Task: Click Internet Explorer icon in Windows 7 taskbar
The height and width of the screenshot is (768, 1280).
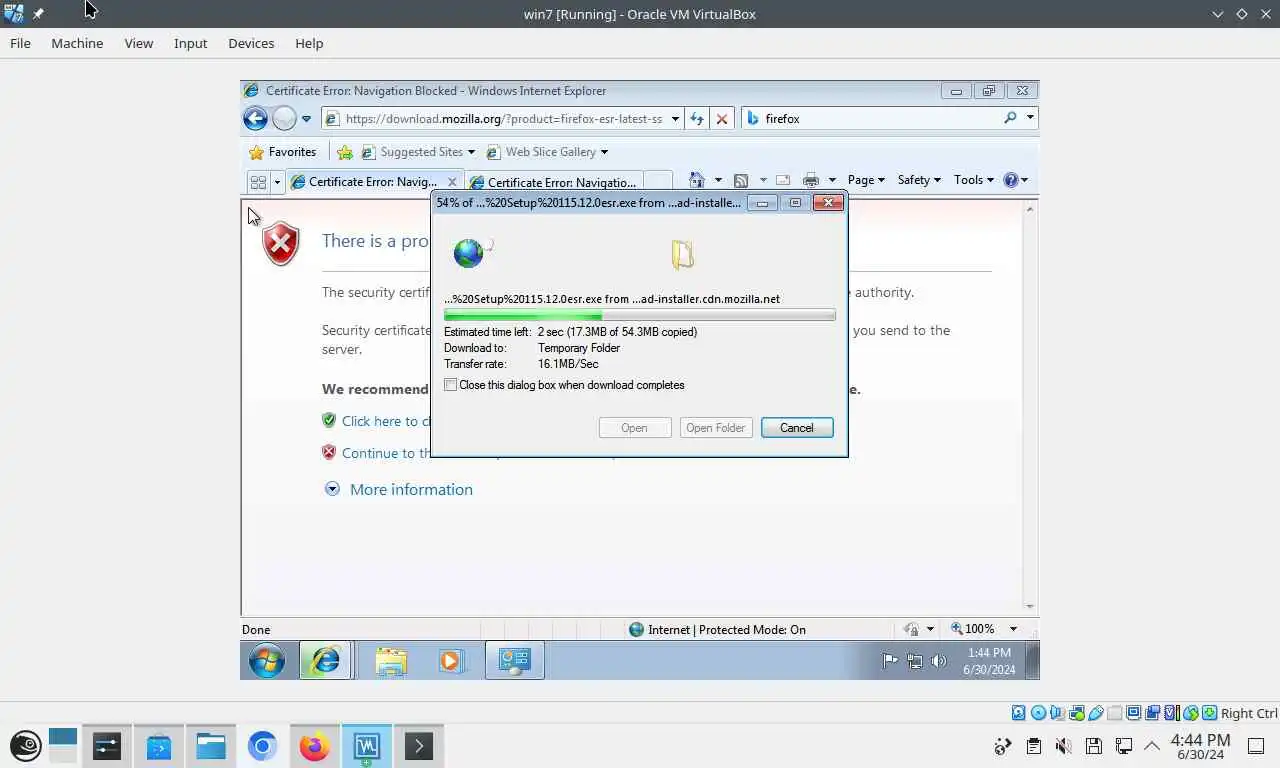Action: point(326,661)
